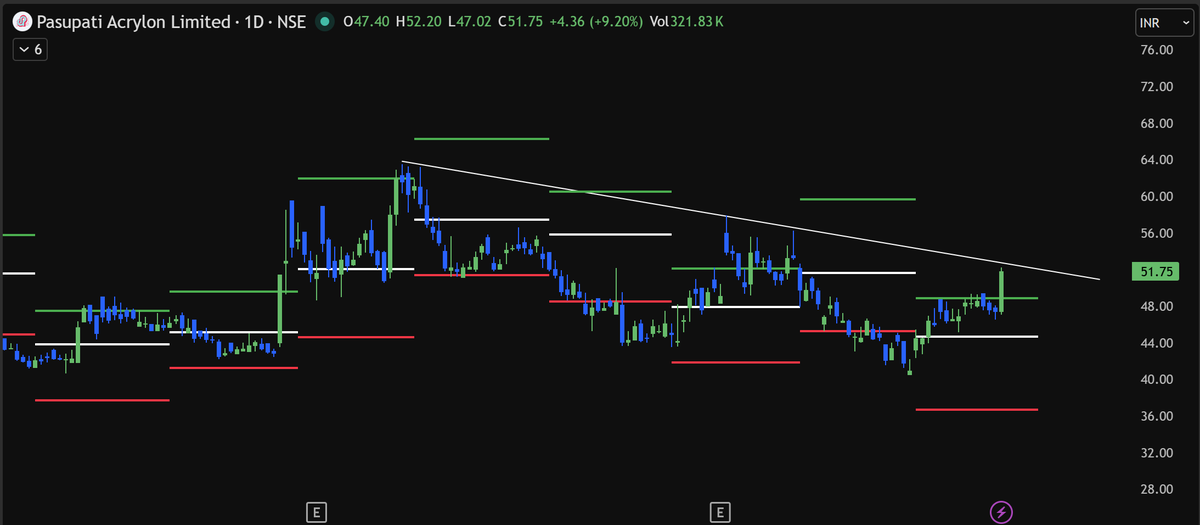Viewport: 1200px width, 525px height.
Task: Click the 36.00 price axis label
Action: point(1156,416)
